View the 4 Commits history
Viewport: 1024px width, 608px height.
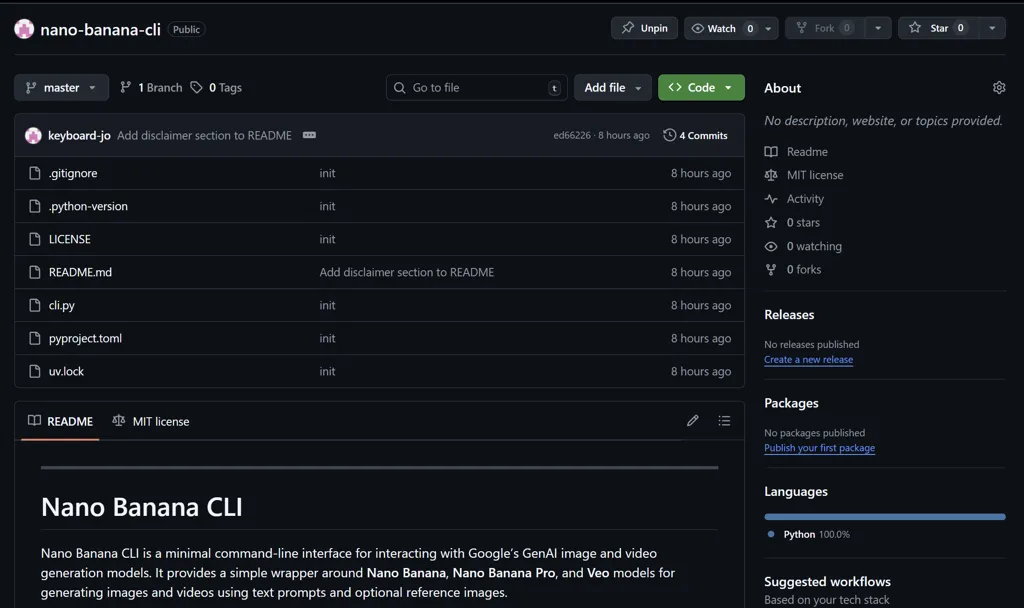pyautogui.click(x=696, y=135)
